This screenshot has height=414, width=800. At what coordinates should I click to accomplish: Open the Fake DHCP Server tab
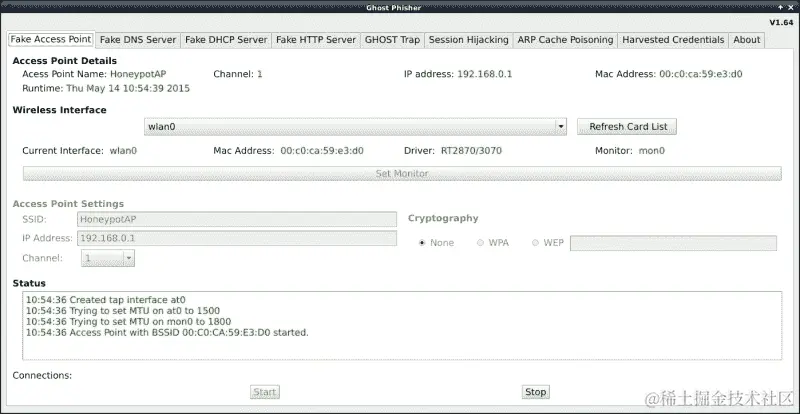(x=226, y=40)
